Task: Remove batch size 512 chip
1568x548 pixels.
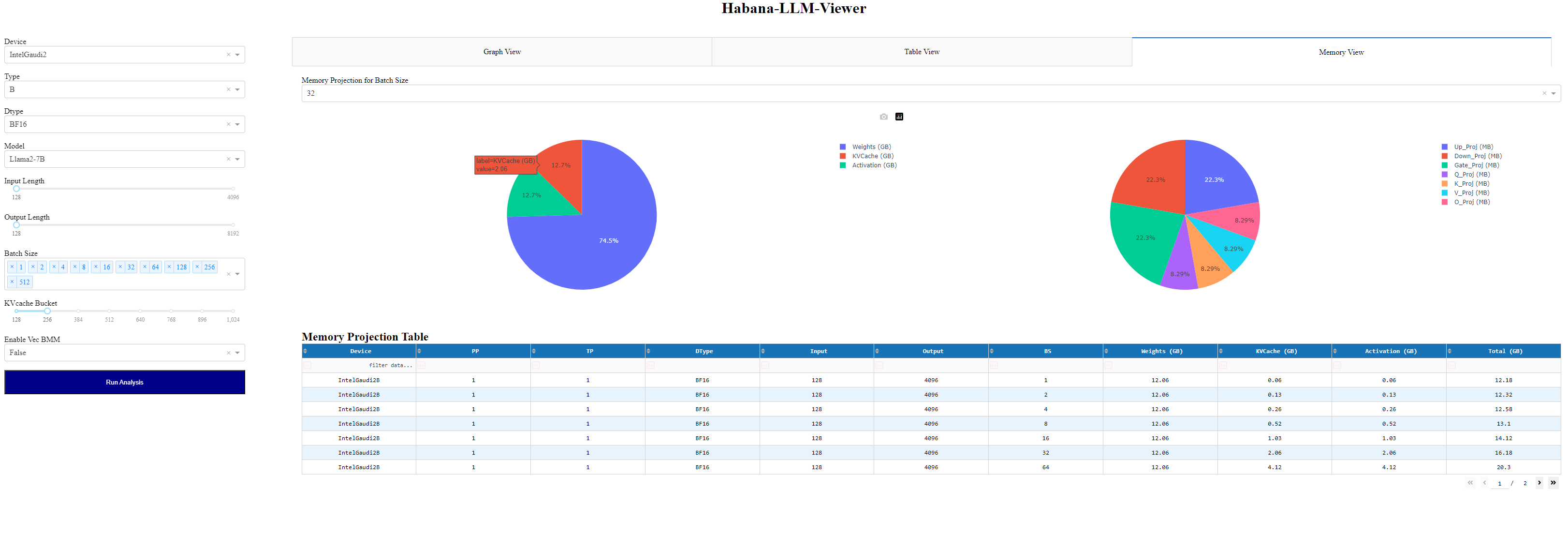Action: click(12, 282)
